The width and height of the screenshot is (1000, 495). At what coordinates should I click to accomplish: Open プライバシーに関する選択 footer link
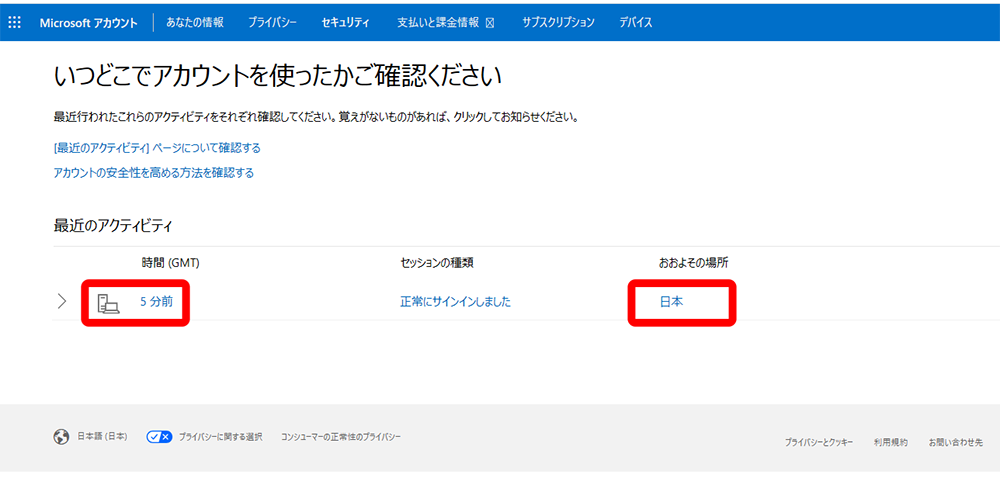pyautogui.click(x=221, y=437)
